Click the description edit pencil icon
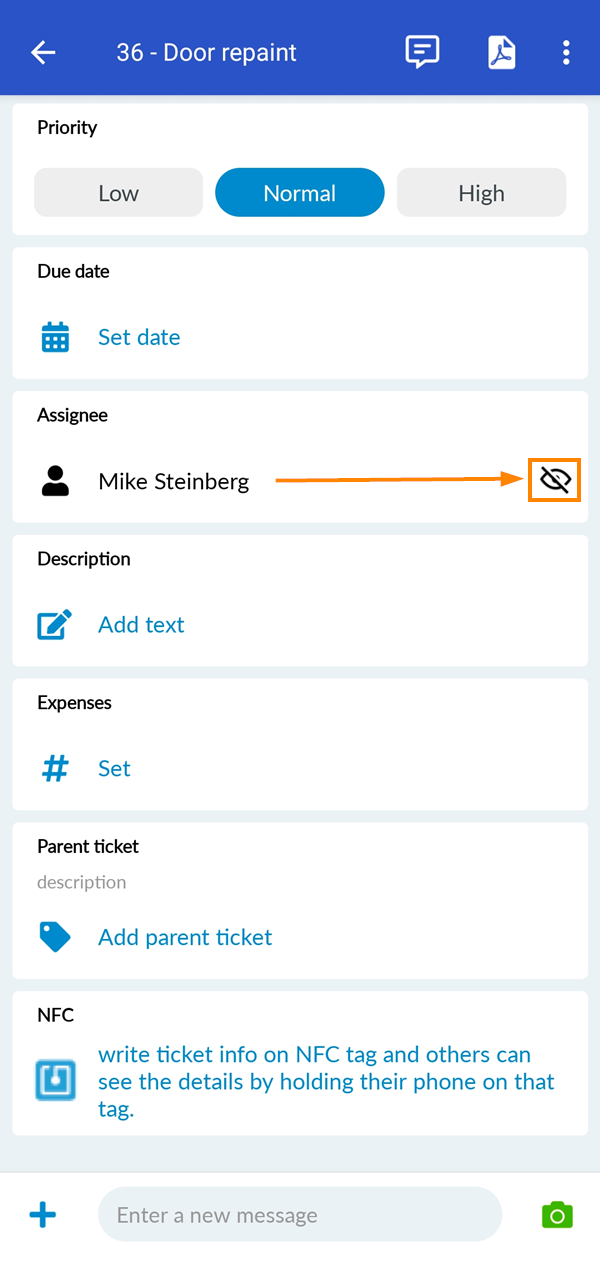 (55, 625)
